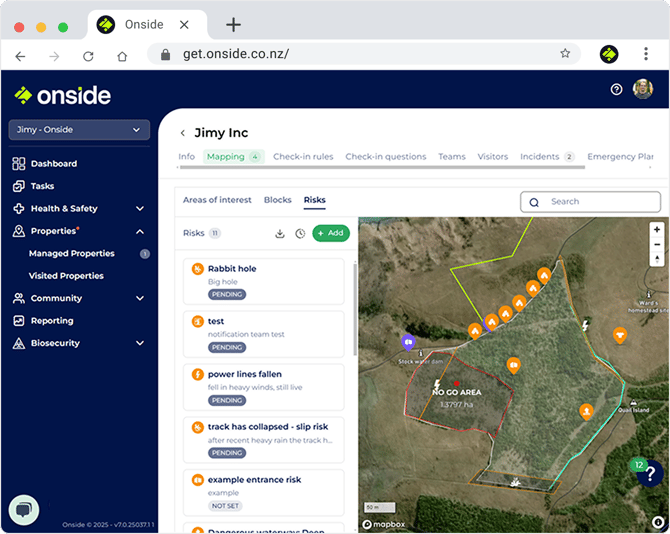Open the example entrance risk card
670x534 pixels.
(x=264, y=493)
